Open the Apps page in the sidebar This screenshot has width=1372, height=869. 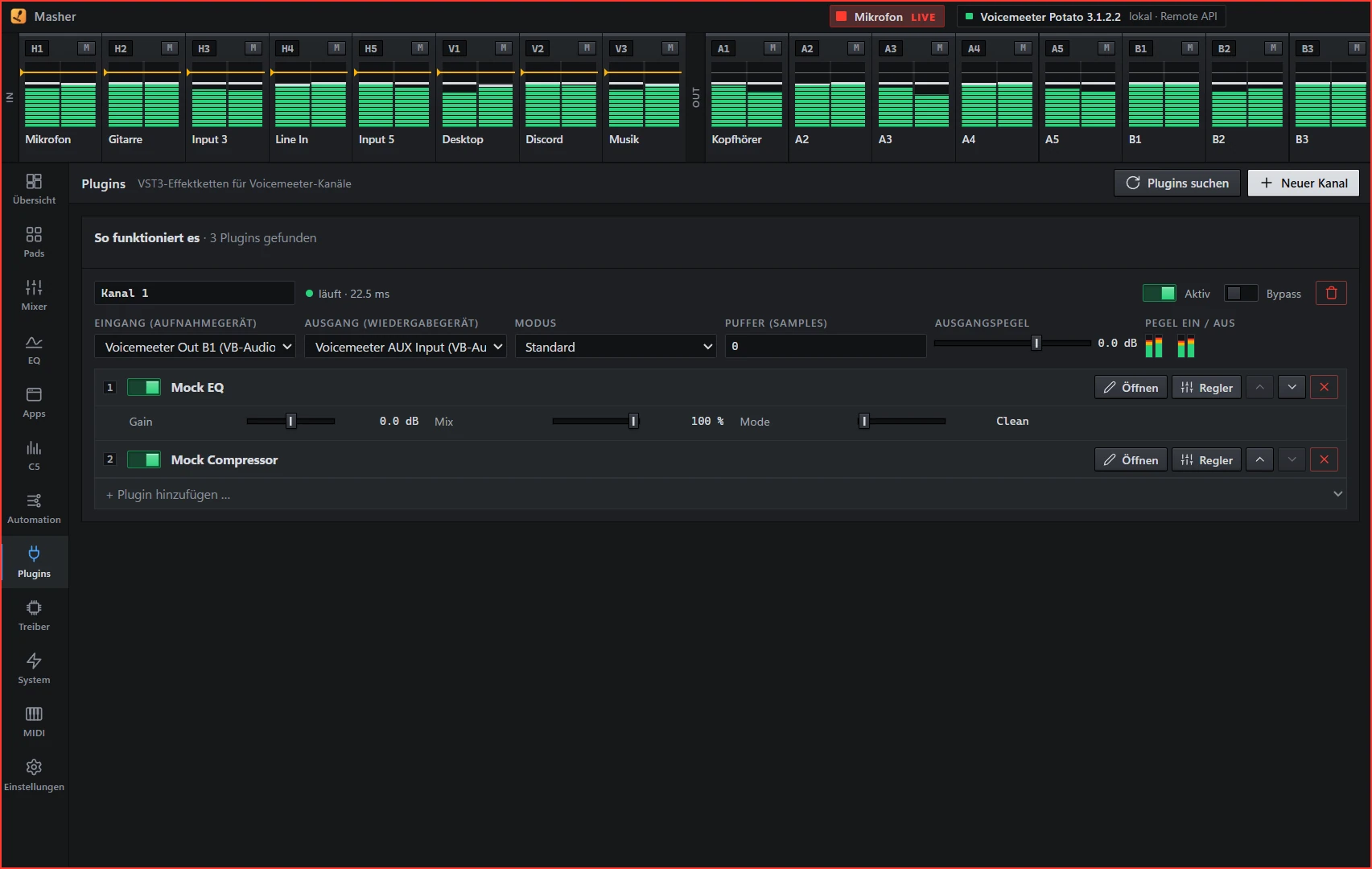pyautogui.click(x=34, y=402)
